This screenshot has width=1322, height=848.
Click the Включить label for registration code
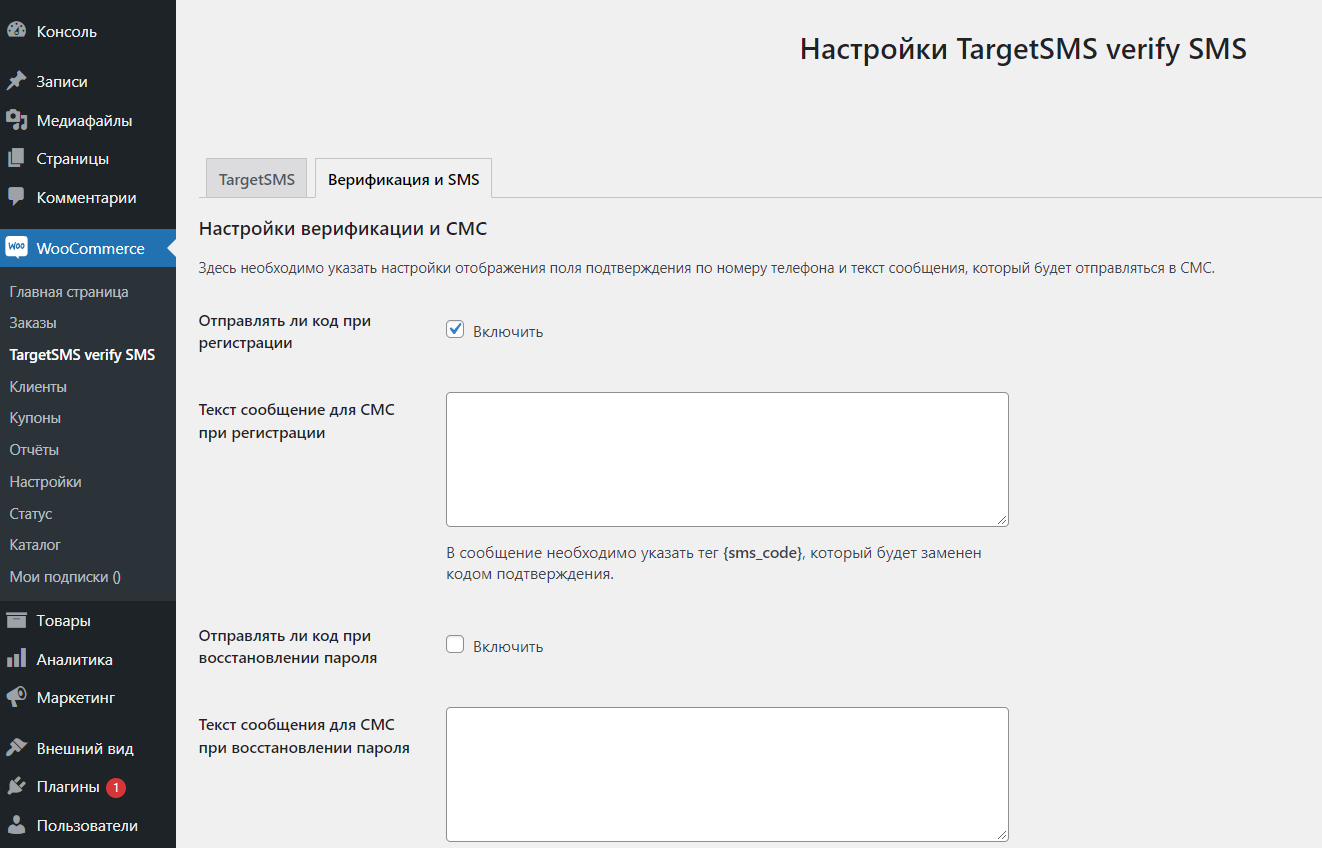coord(508,331)
